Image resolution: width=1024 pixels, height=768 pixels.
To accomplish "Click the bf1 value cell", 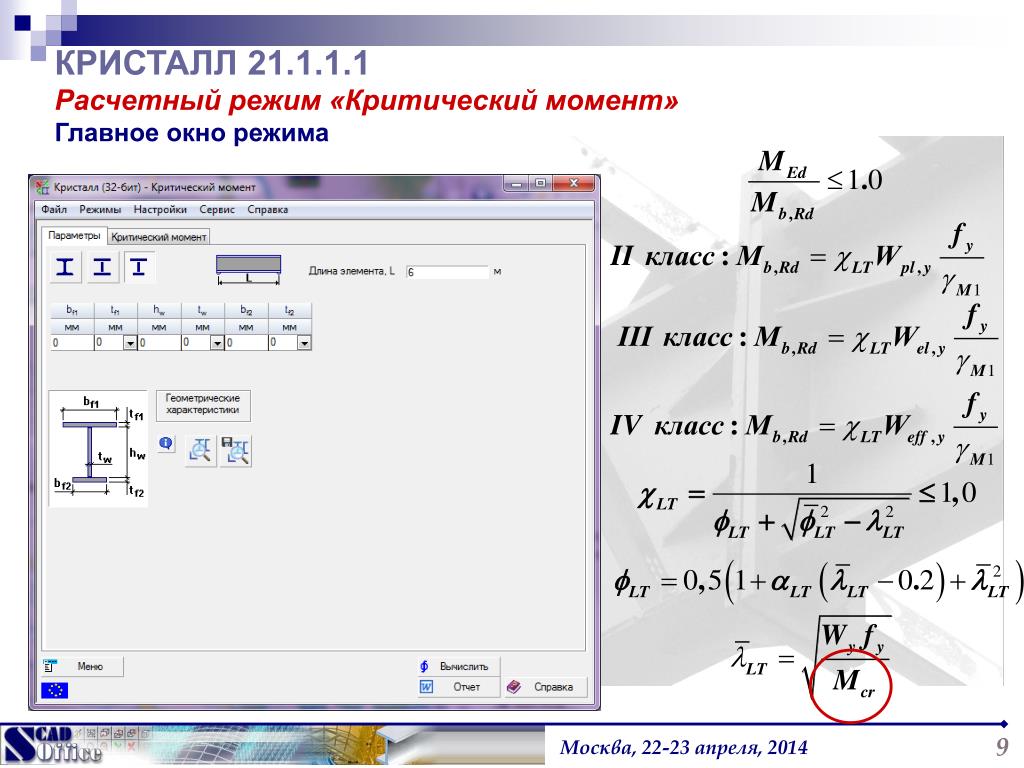I will click(72, 342).
